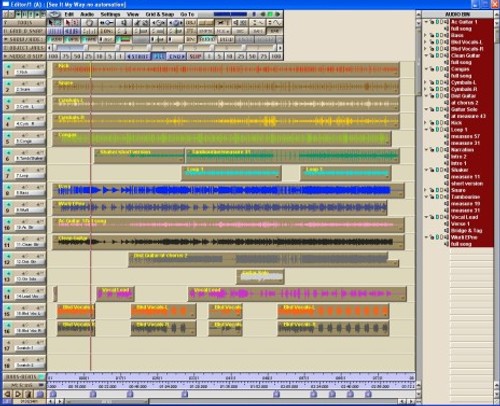Select the Tambourine measure 31 clip on track 6
Viewport: 500px width, 406px height.
click(292, 156)
